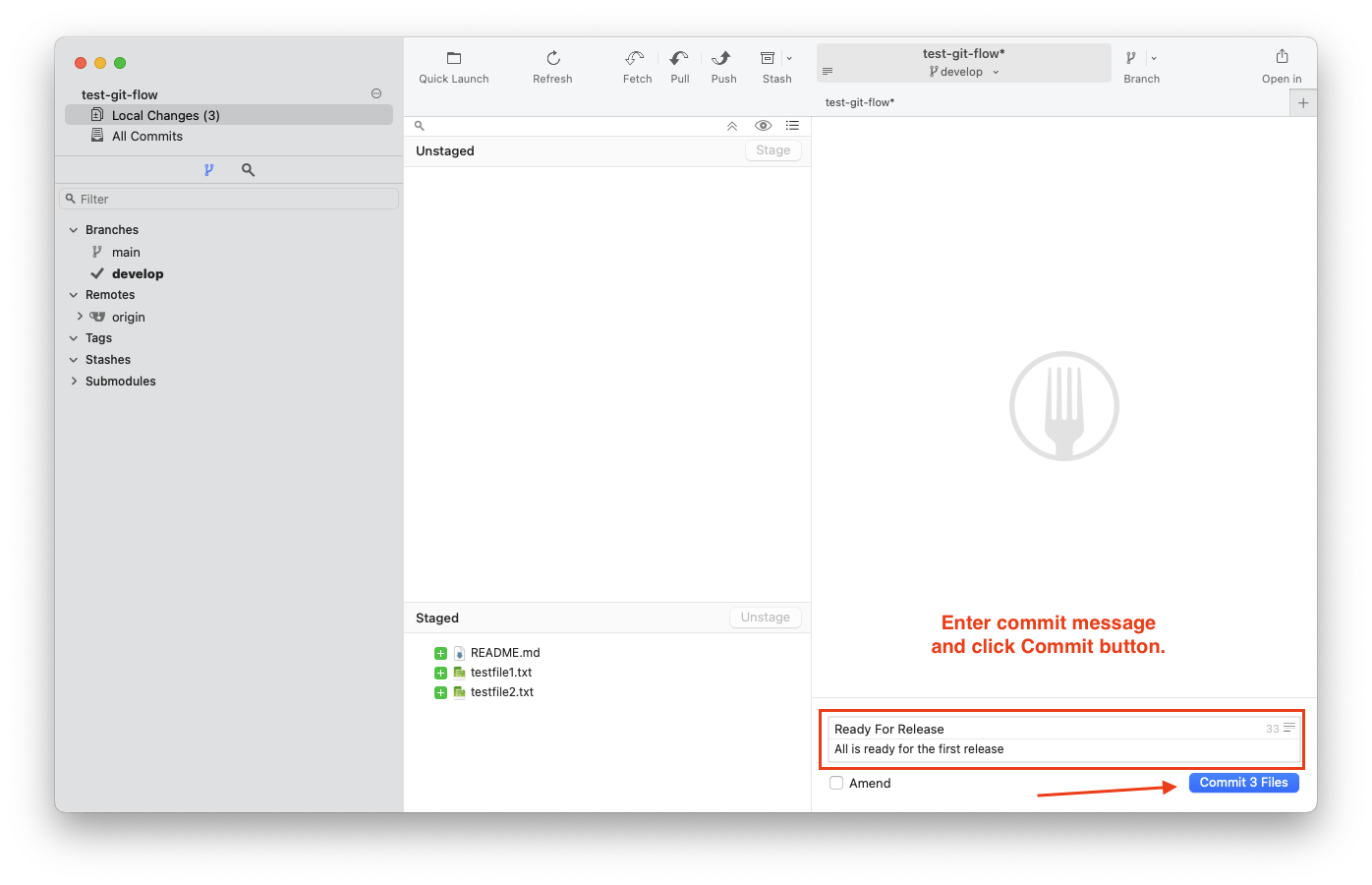
Task: Collapse the Branches section
Action: coord(74,230)
